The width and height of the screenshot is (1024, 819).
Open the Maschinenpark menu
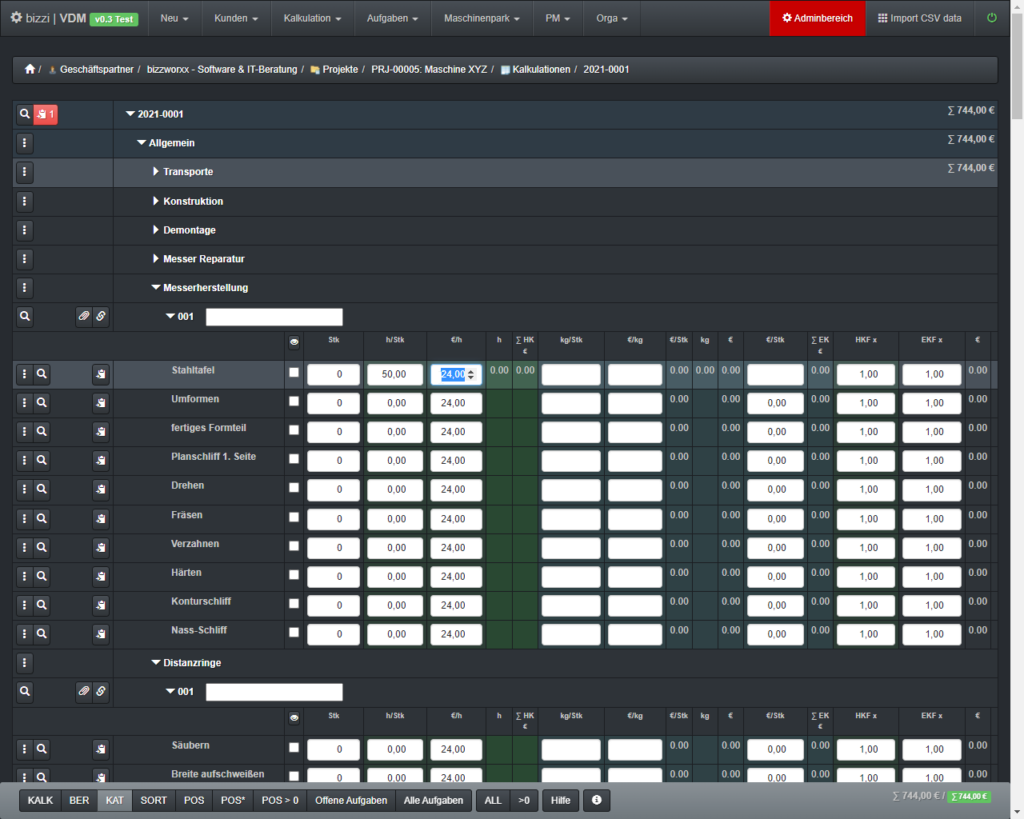pos(482,18)
